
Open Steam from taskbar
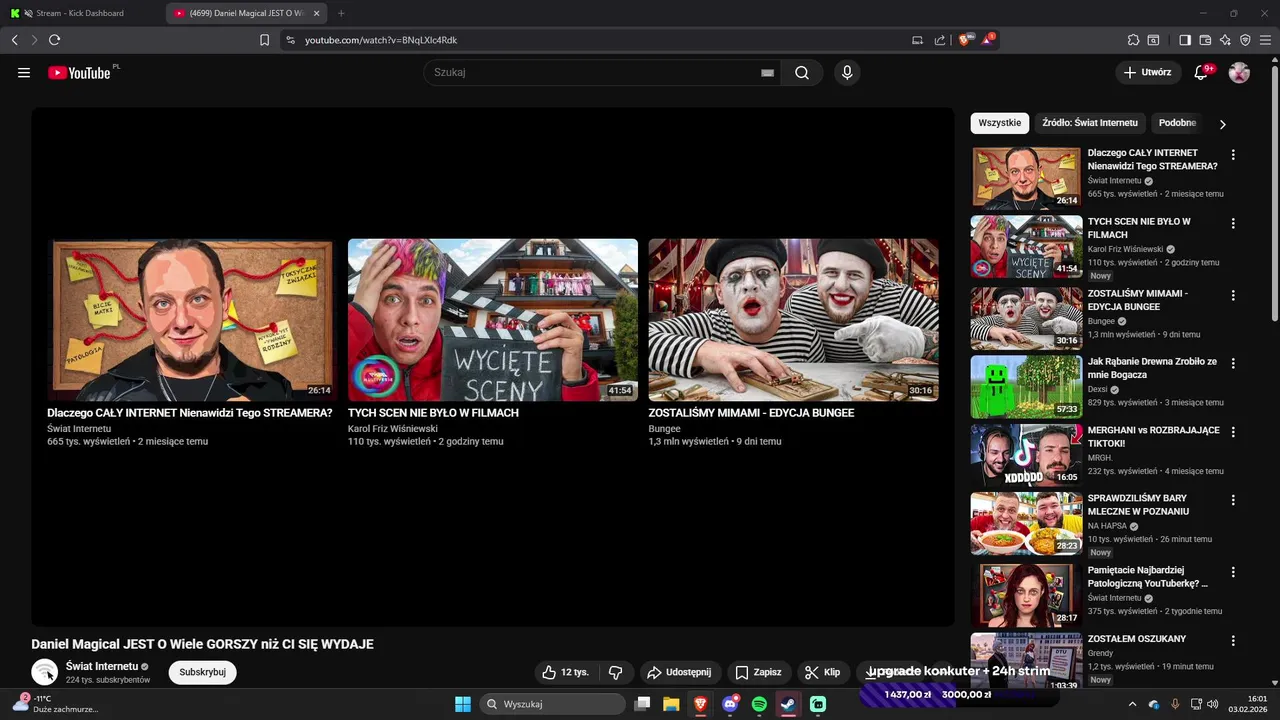tap(789, 704)
